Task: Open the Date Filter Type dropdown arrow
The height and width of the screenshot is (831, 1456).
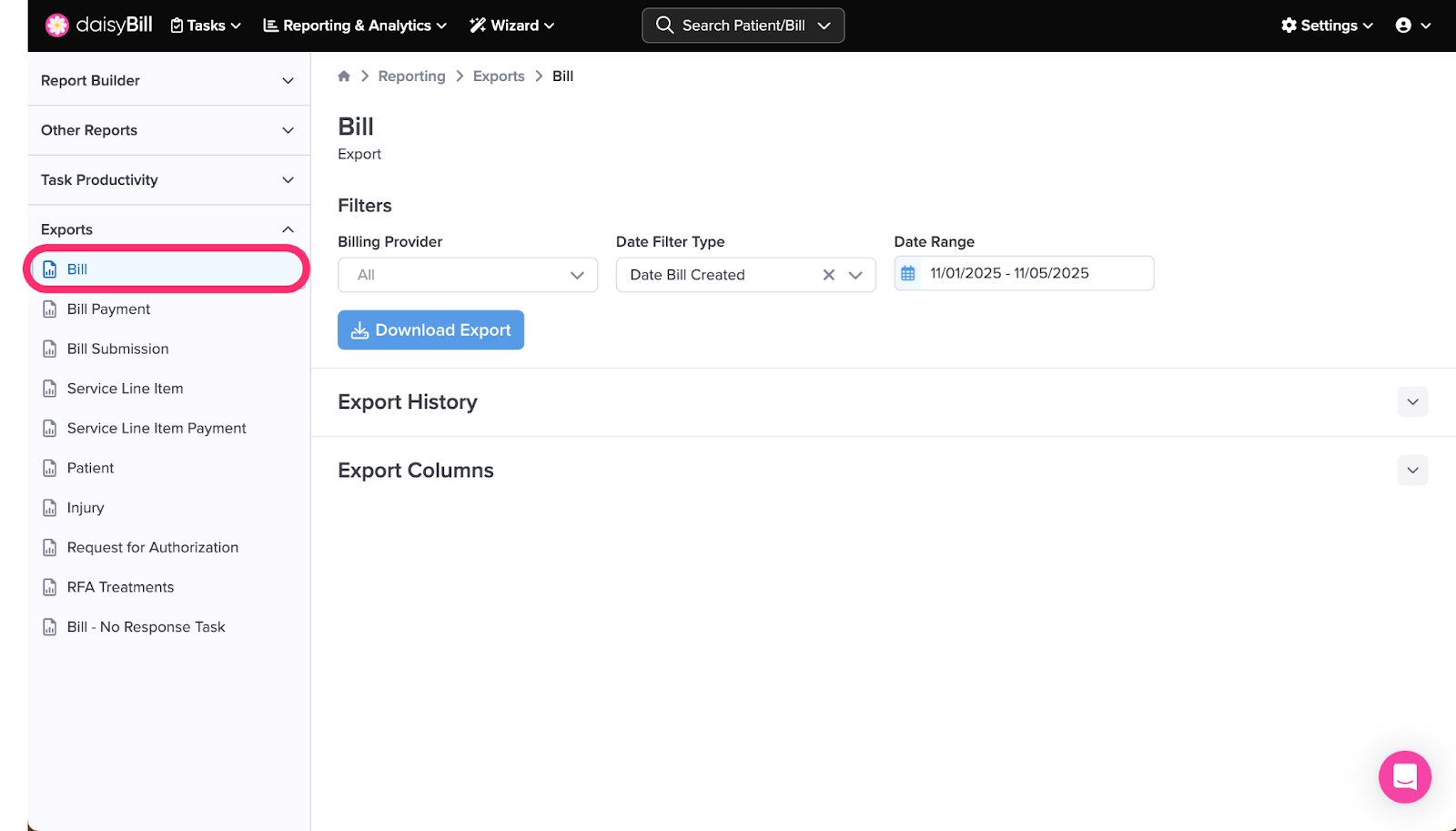Action: click(x=855, y=275)
